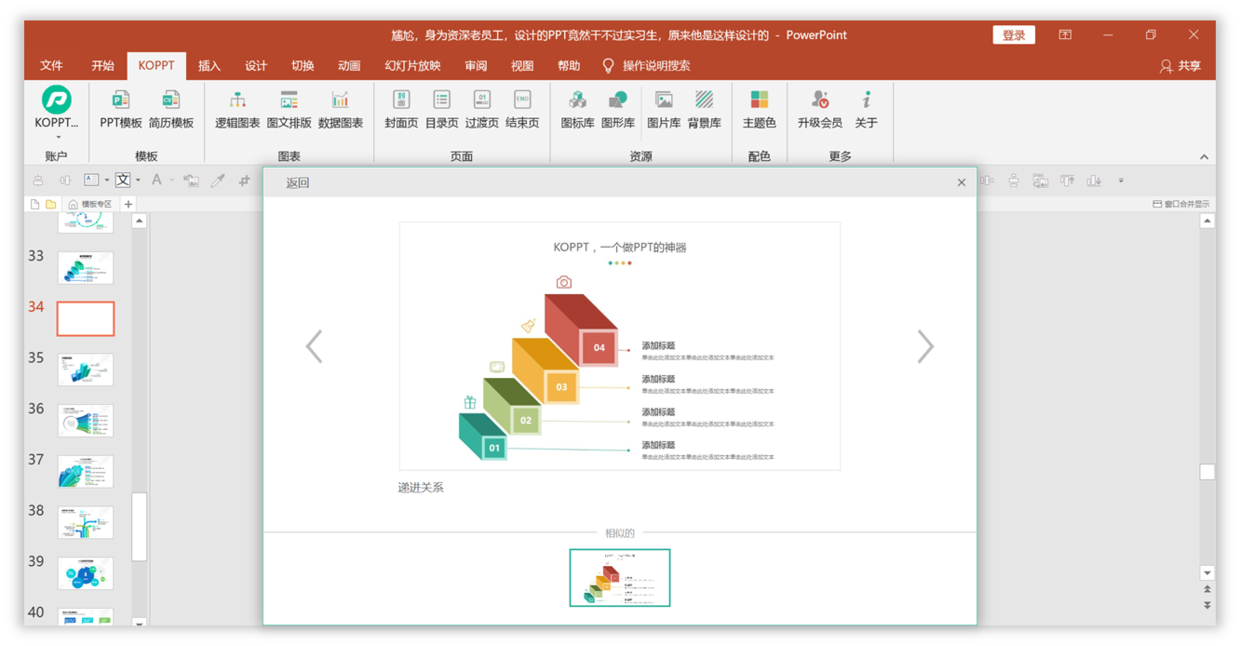Open 主题色 theme color palette
The height and width of the screenshot is (646, 1240).
(x=759, y=107)
